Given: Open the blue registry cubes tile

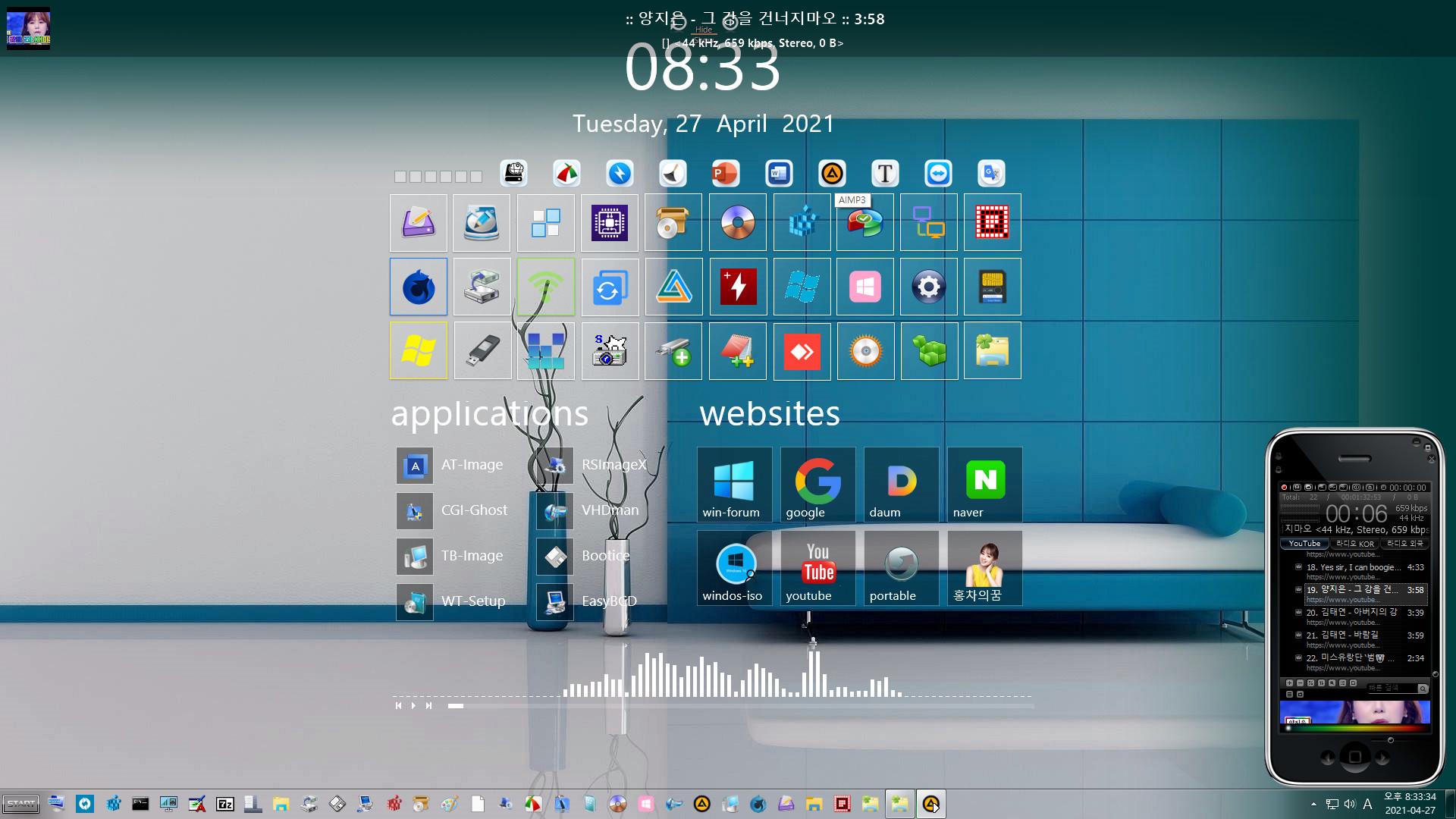Looking at the screenshot, I should [802, 223].
